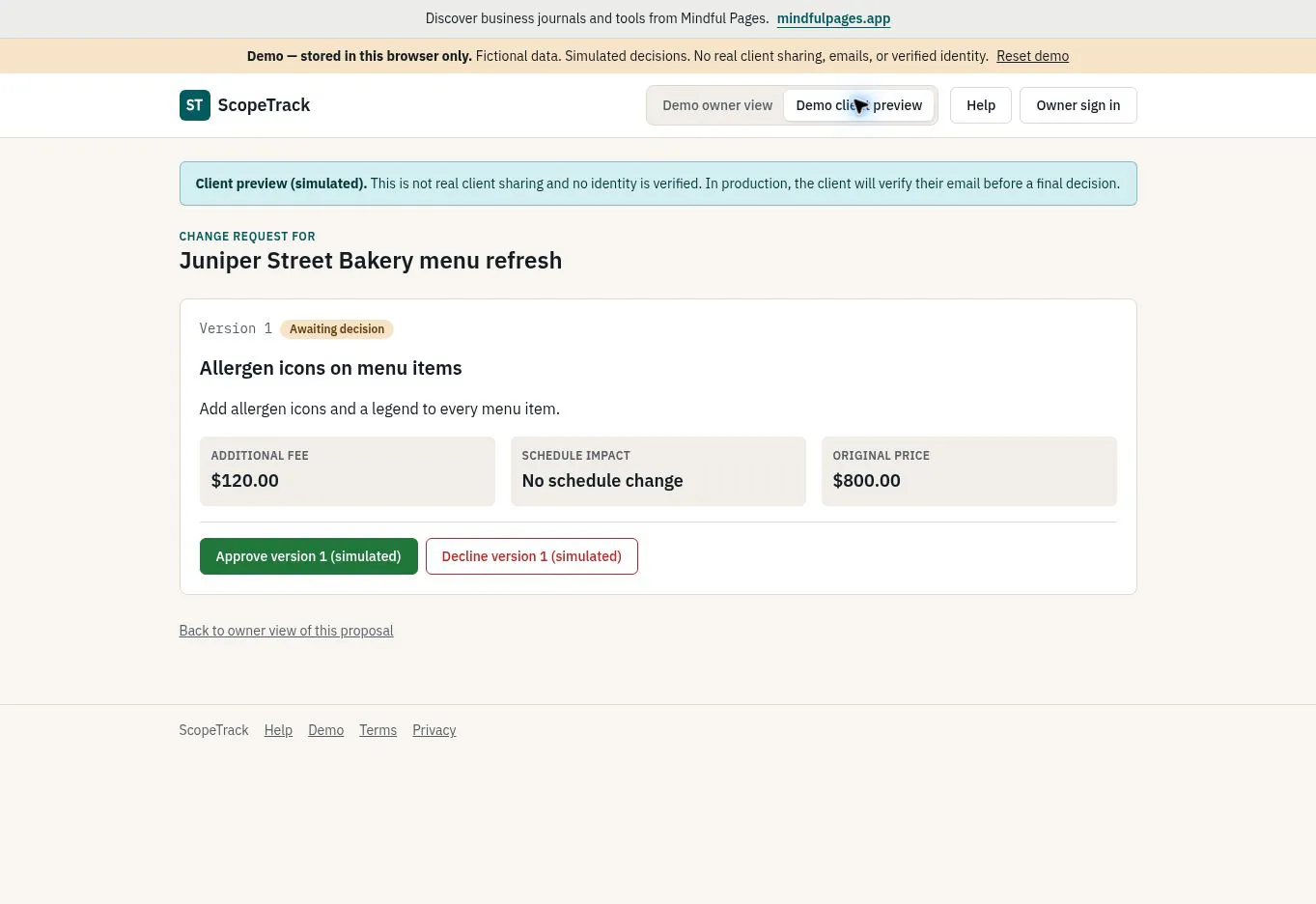Image resolution: width=1316 pixels, height=904 pixels.
Task: Click the Schedule Impact card
Action: click(x=658, y=471)
